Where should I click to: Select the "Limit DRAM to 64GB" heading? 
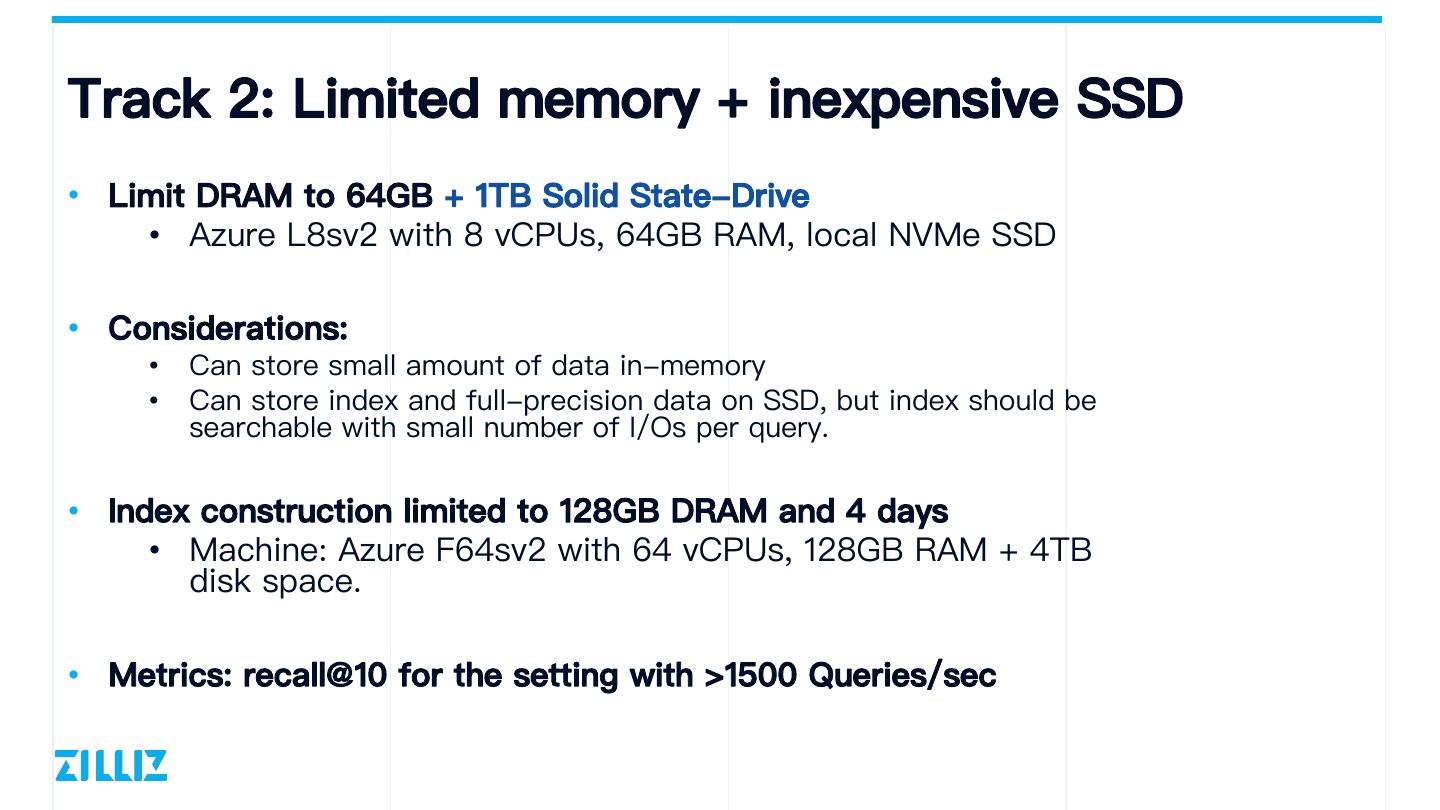pyautogui.click(x=270, y=195)
